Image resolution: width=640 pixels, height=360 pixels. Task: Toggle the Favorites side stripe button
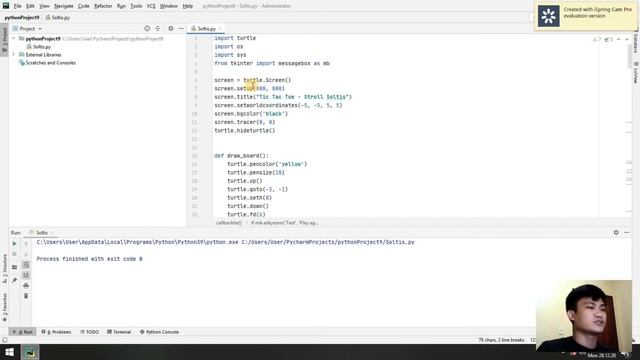point(4,307)
